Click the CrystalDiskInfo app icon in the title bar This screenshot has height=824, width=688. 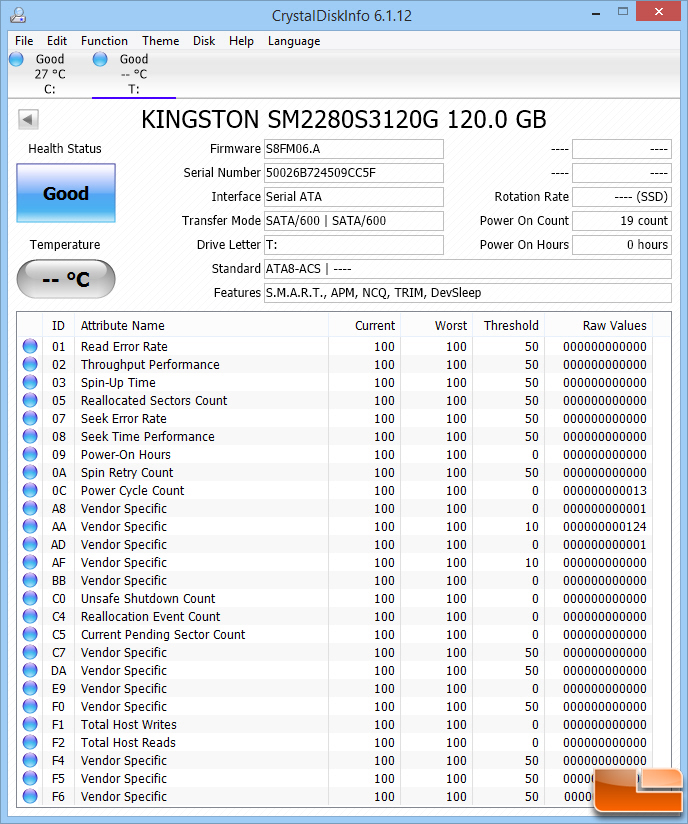click(18, 15)
